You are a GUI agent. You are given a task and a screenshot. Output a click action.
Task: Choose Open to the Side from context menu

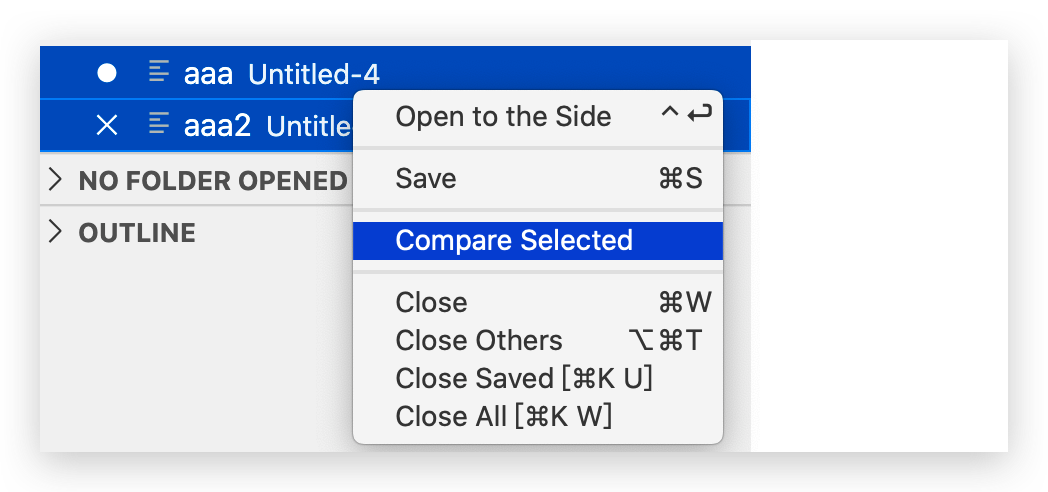pos(503,117)
